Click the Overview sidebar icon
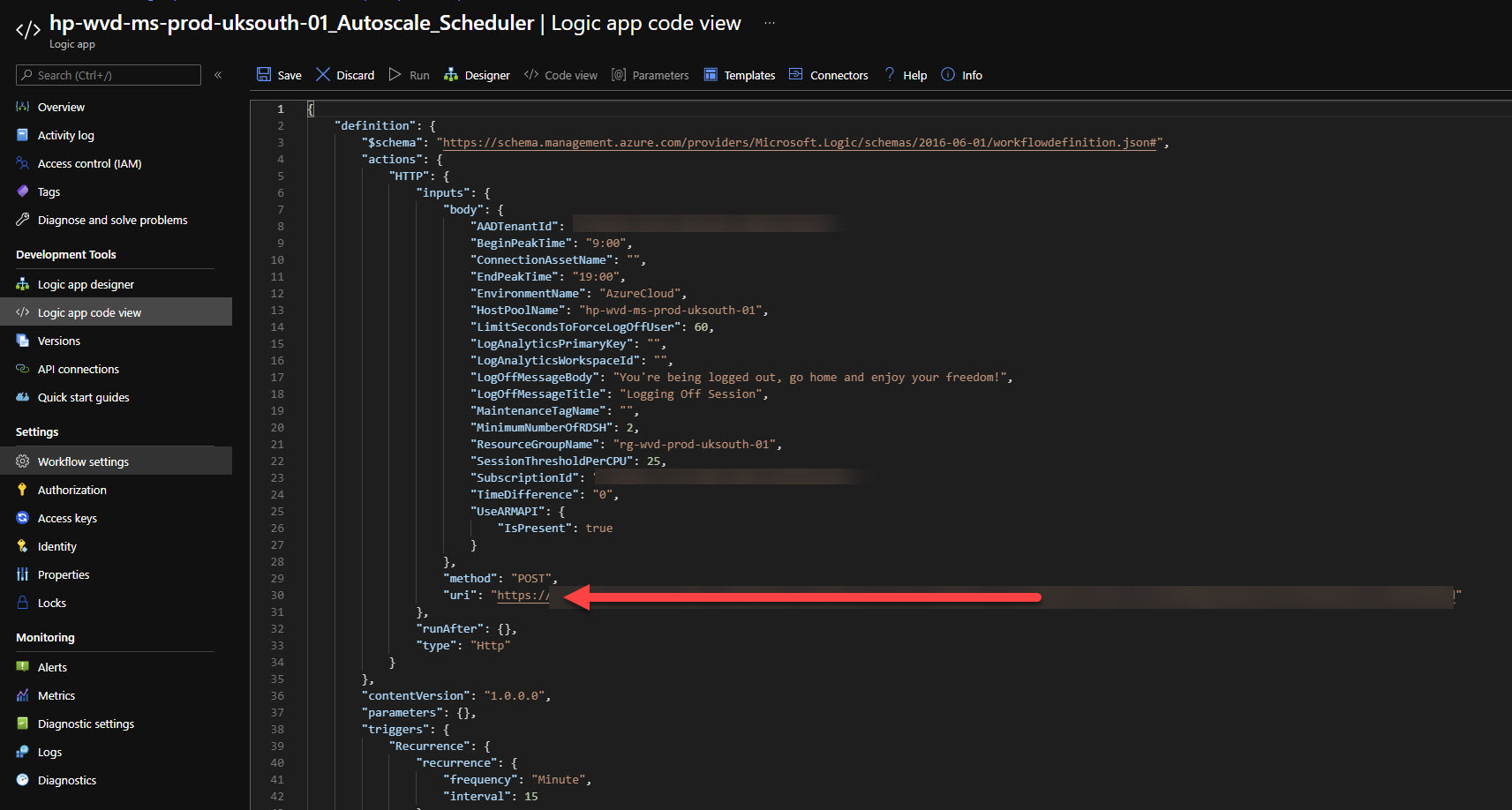This screenshot has width=1512, height=810. [x=23, y=107]
